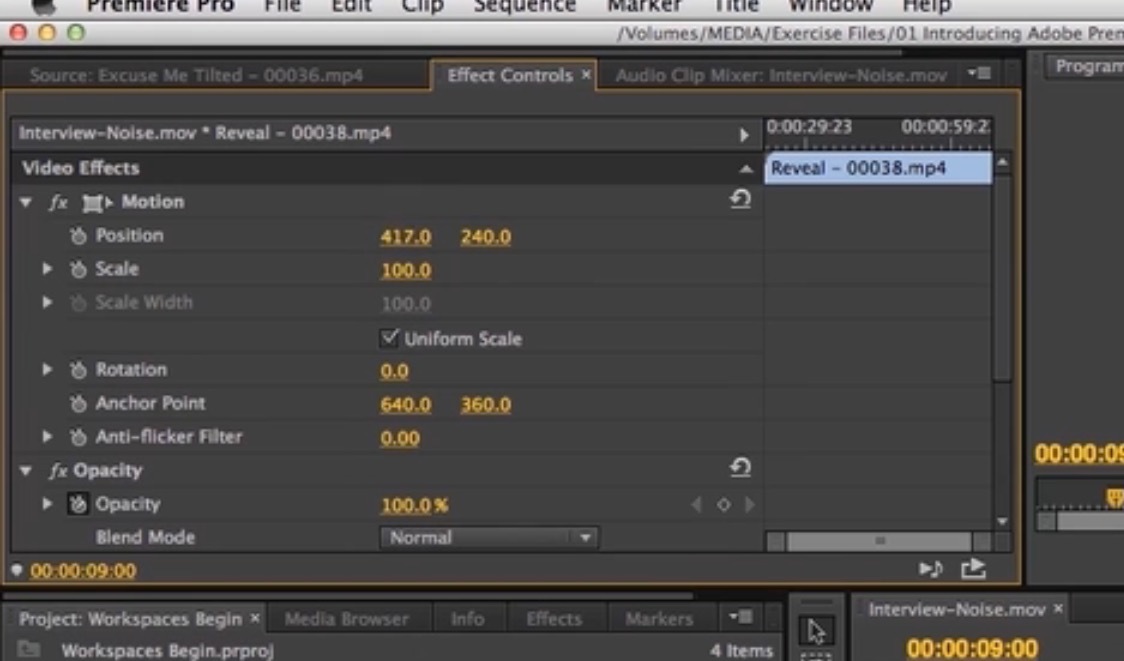Select the Selection arrow tool
Screen dimensions: 1124x661
point(816,632)
